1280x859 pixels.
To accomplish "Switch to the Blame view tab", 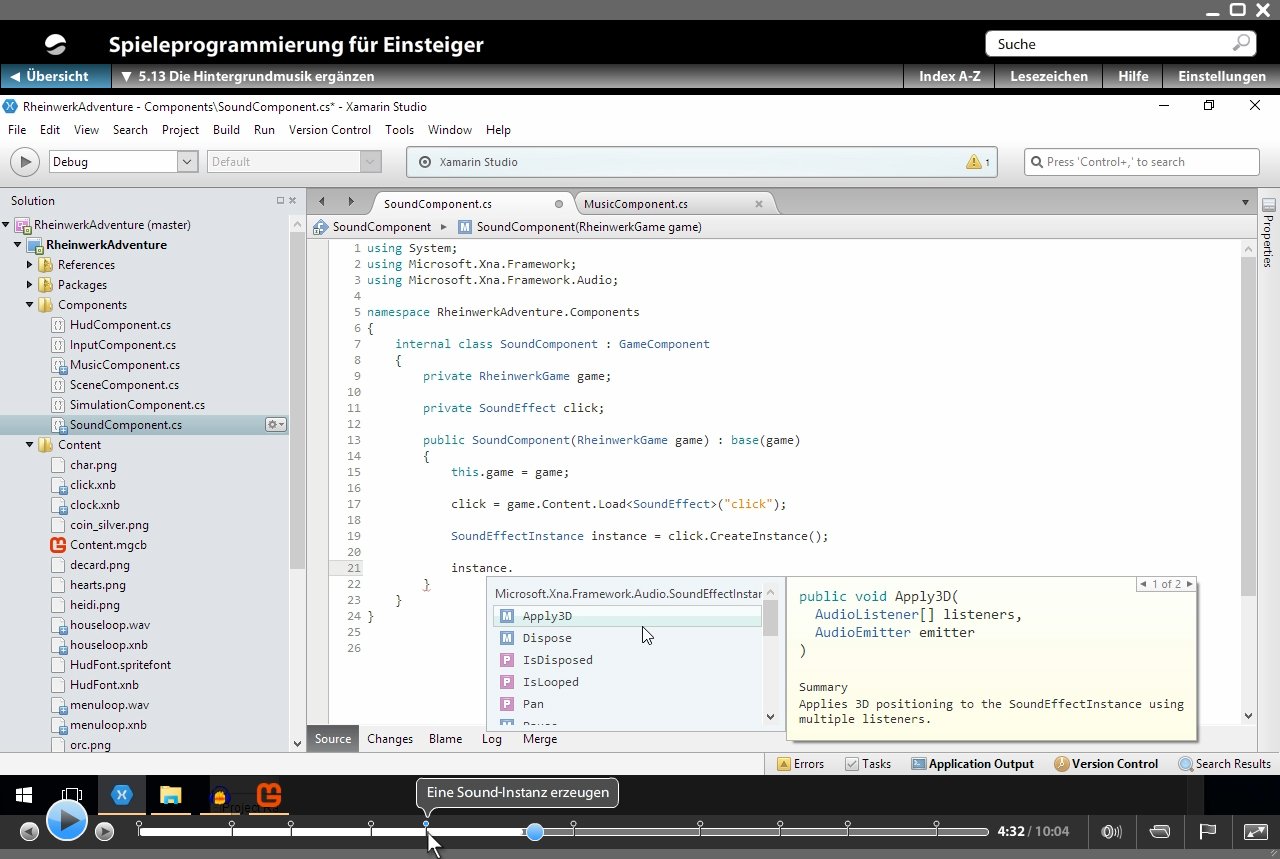I will pyautogui.click(x=445, y=739).
